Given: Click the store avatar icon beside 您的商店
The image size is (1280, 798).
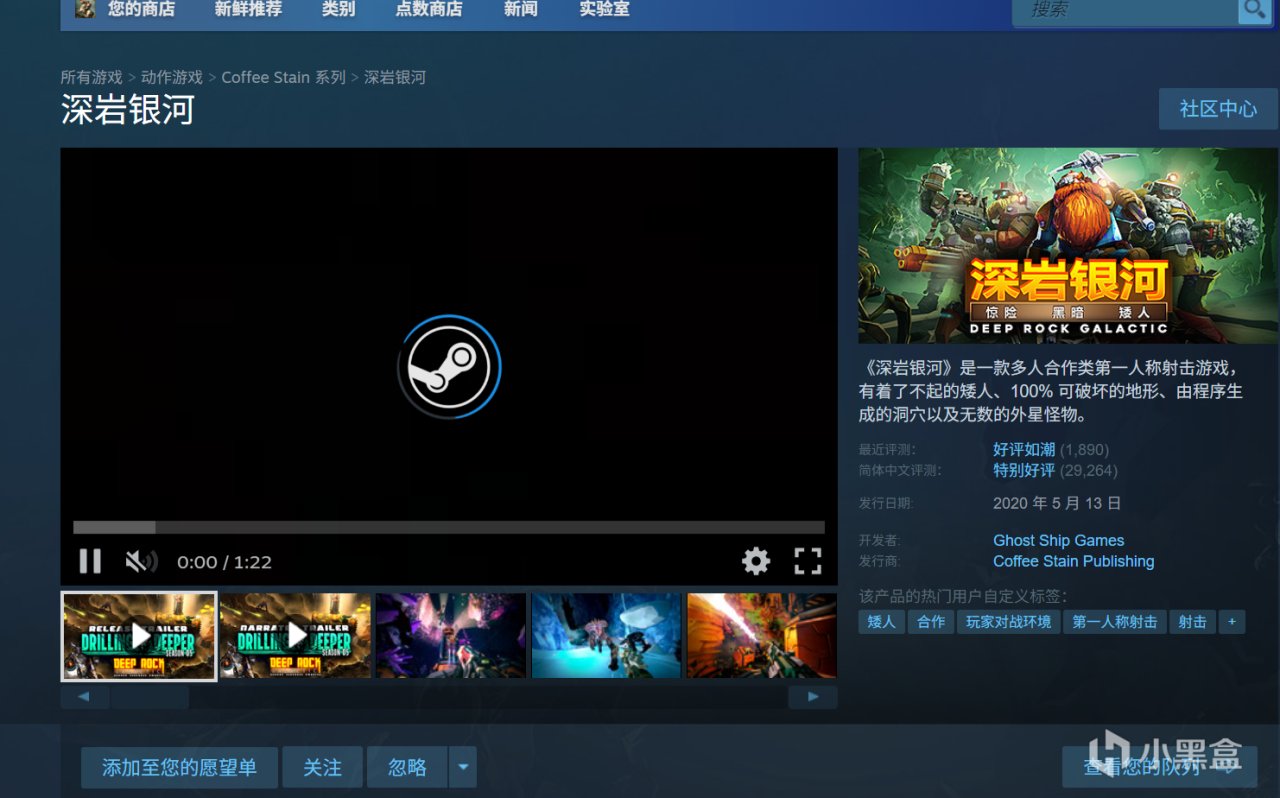Looking at the screenshot, I should pyautogui.click(x=85, y=9).
